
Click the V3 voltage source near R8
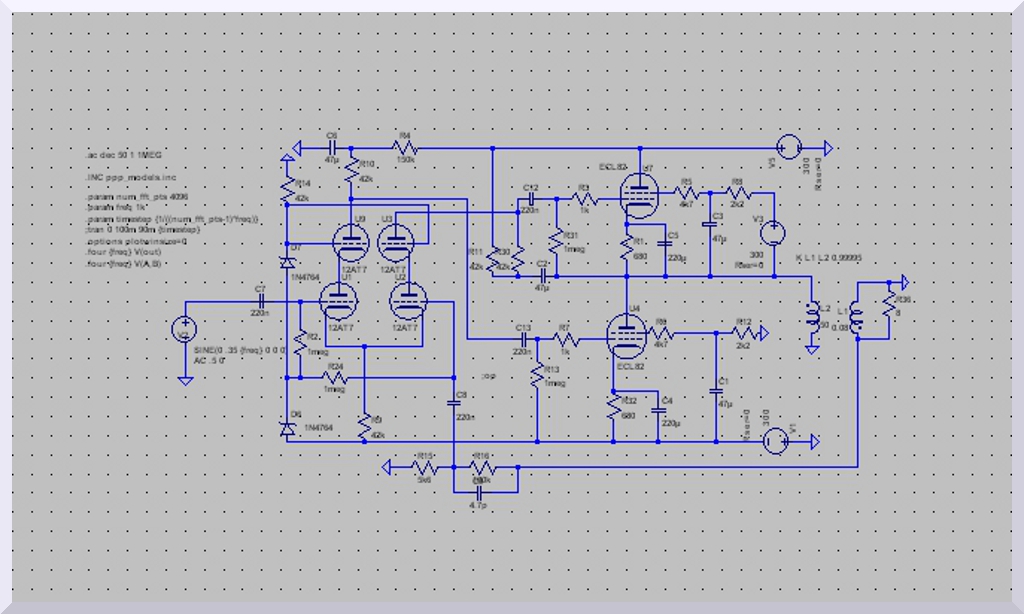click(772, 233)
